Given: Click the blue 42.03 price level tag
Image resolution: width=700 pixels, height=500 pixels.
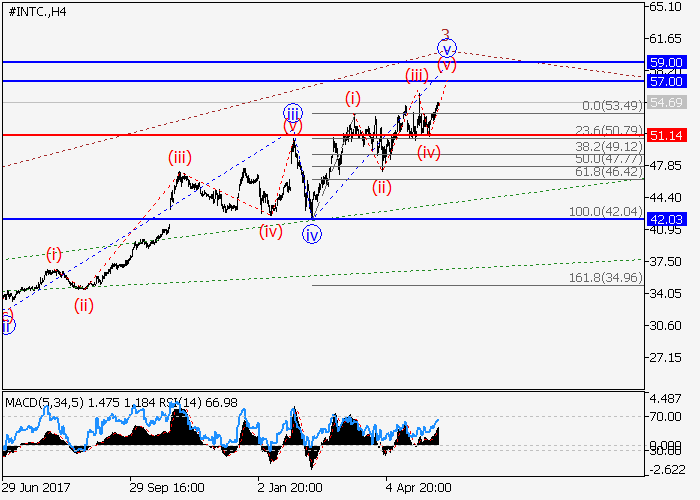Looking at the screenshot, I should click(666, 219).
